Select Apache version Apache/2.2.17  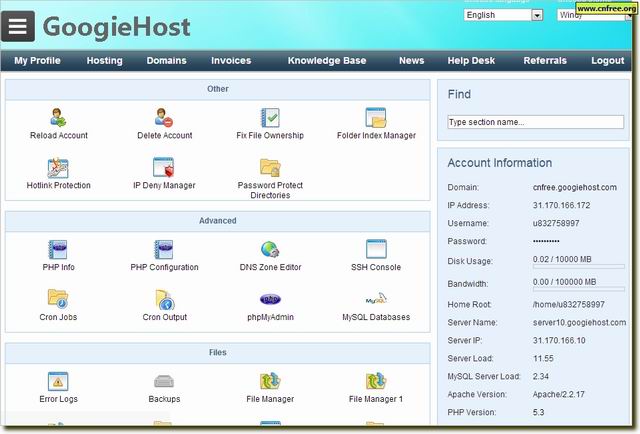click(558, 394)
